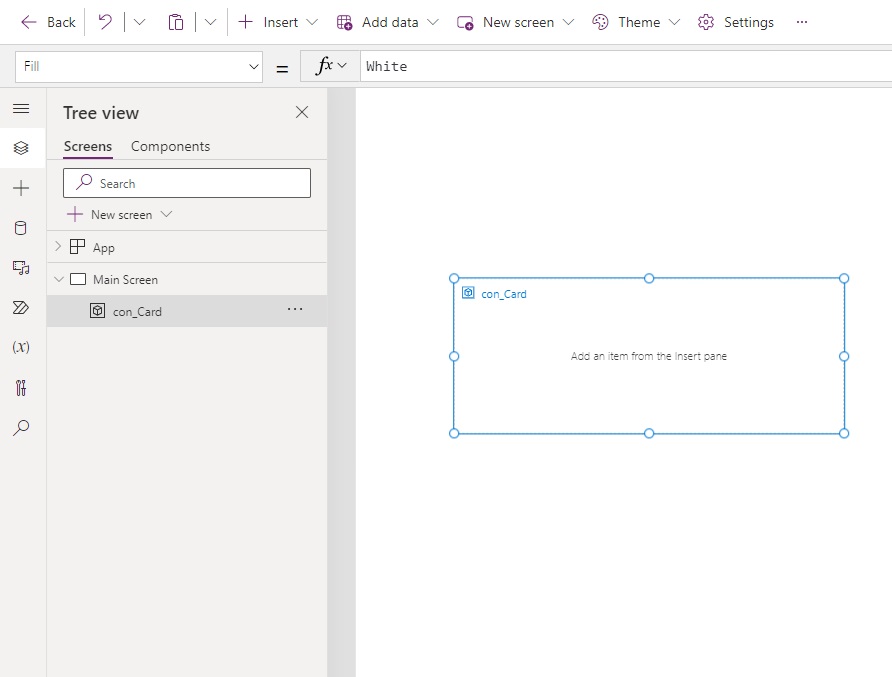Open the Variables (x) icon in sidebar
Image resolution: width=892 pixels, height=677 pixels.
coord(21,347)
